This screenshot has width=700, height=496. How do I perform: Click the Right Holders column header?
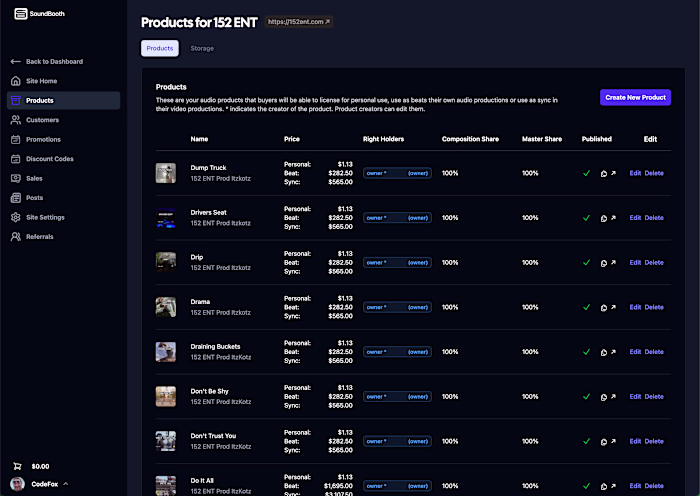point(383,139)
